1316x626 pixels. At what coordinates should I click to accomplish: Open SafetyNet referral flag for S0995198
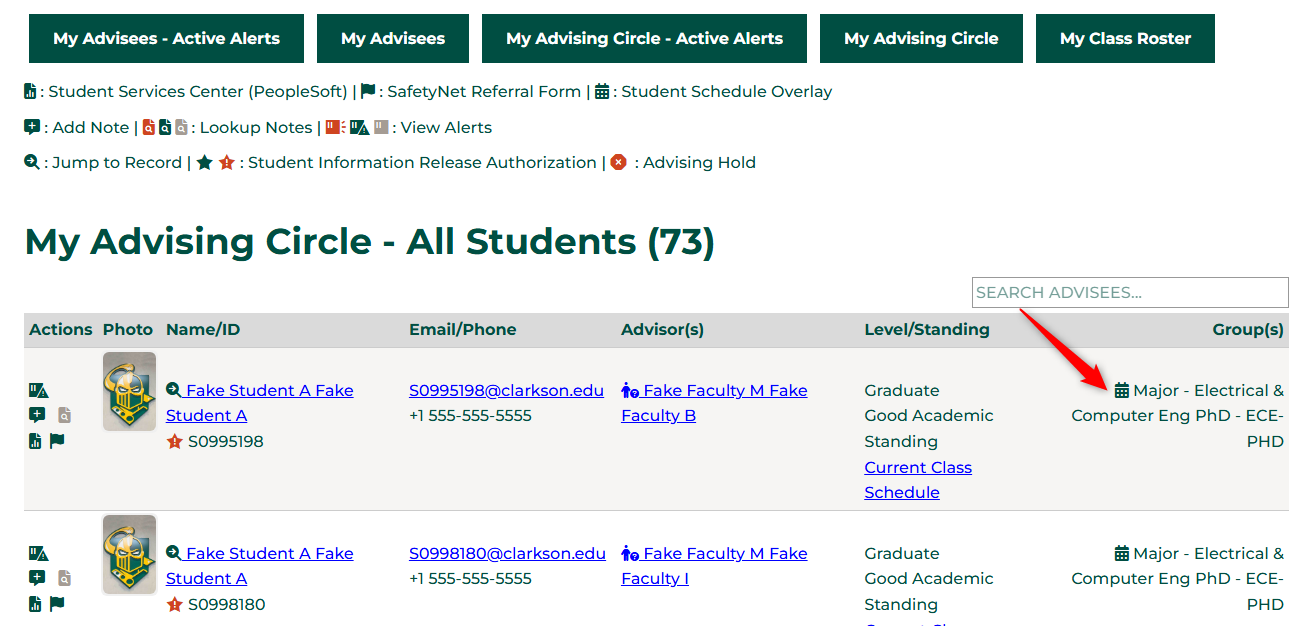click(x=57, y=440)
